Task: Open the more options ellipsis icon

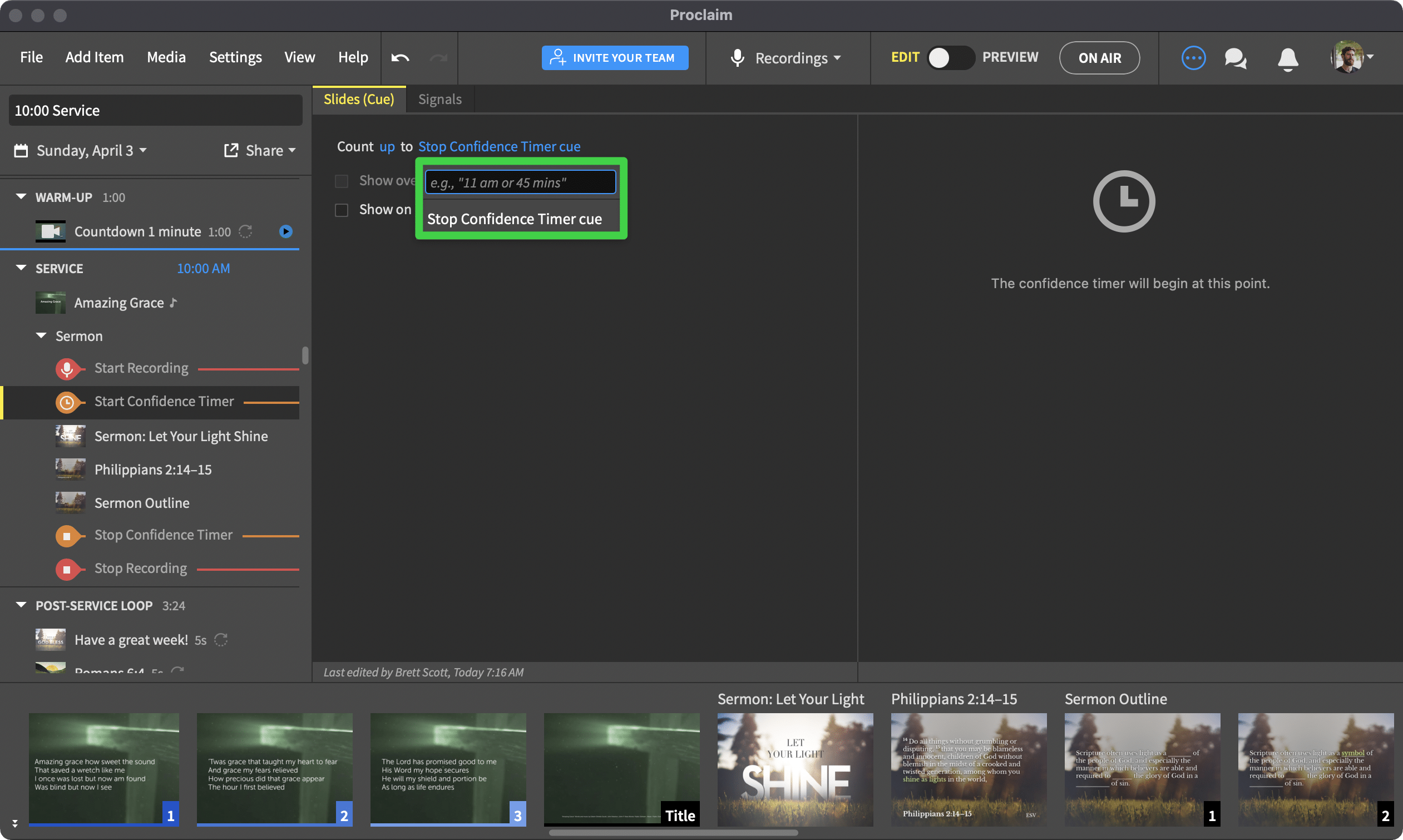Action: tap(1193, 58)
